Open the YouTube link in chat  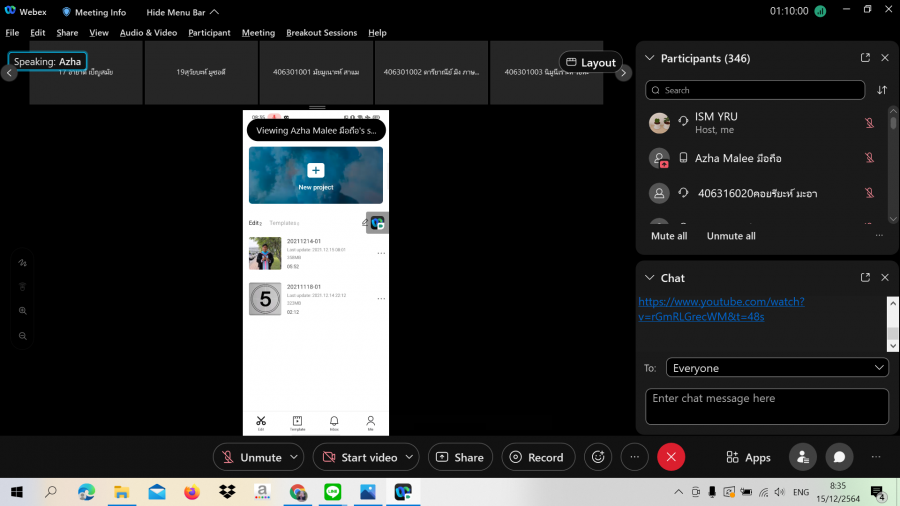(x=720, y=308)
